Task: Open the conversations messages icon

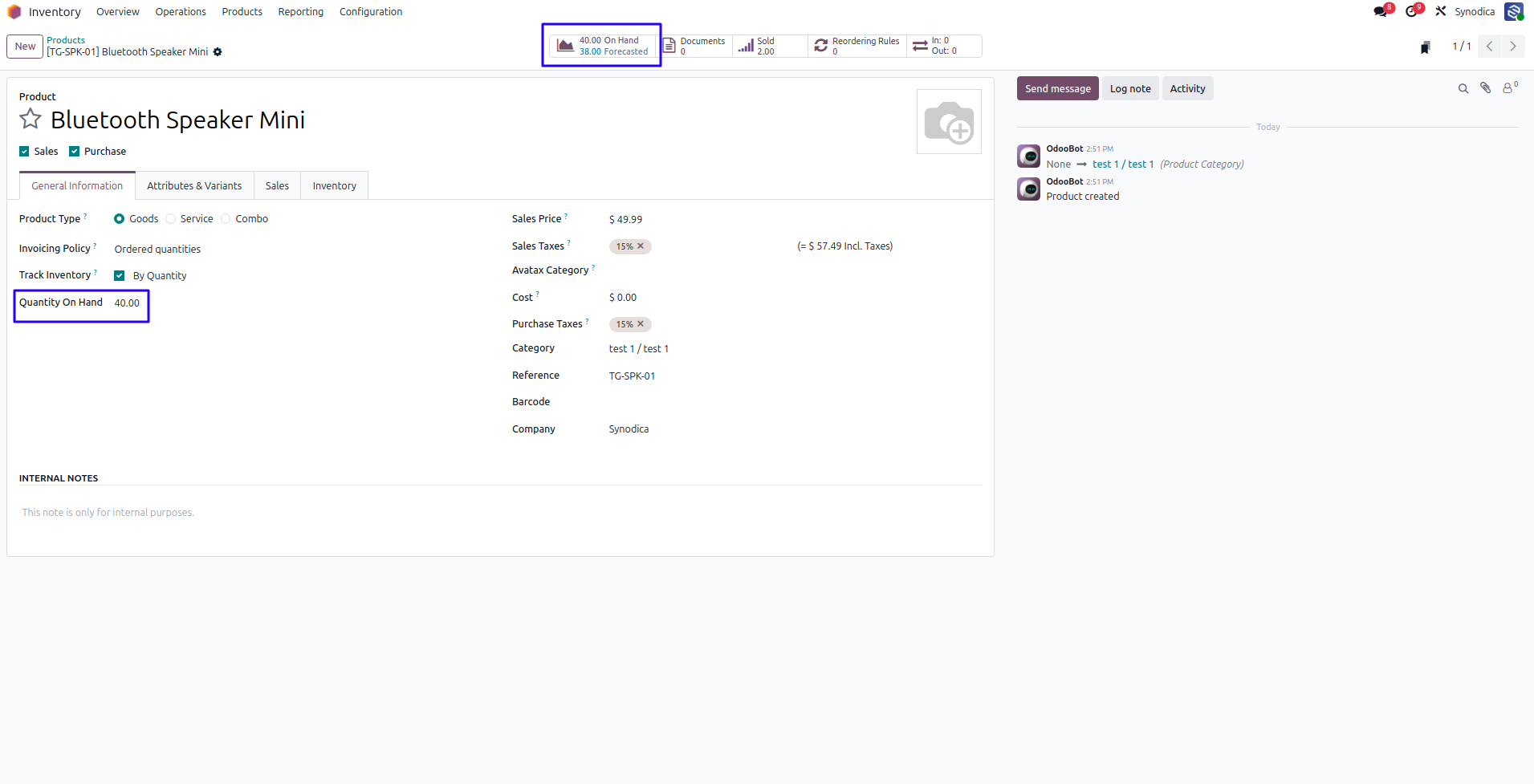Action: point(1380,11)
